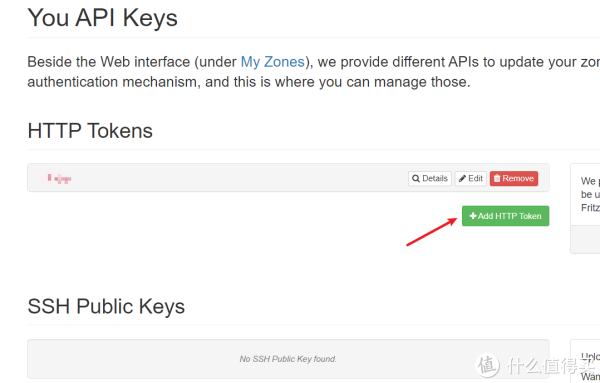This screenshot has height=383, width=600.
Task: Click the HTTP Tokens heading
Action: click(90, 131)
